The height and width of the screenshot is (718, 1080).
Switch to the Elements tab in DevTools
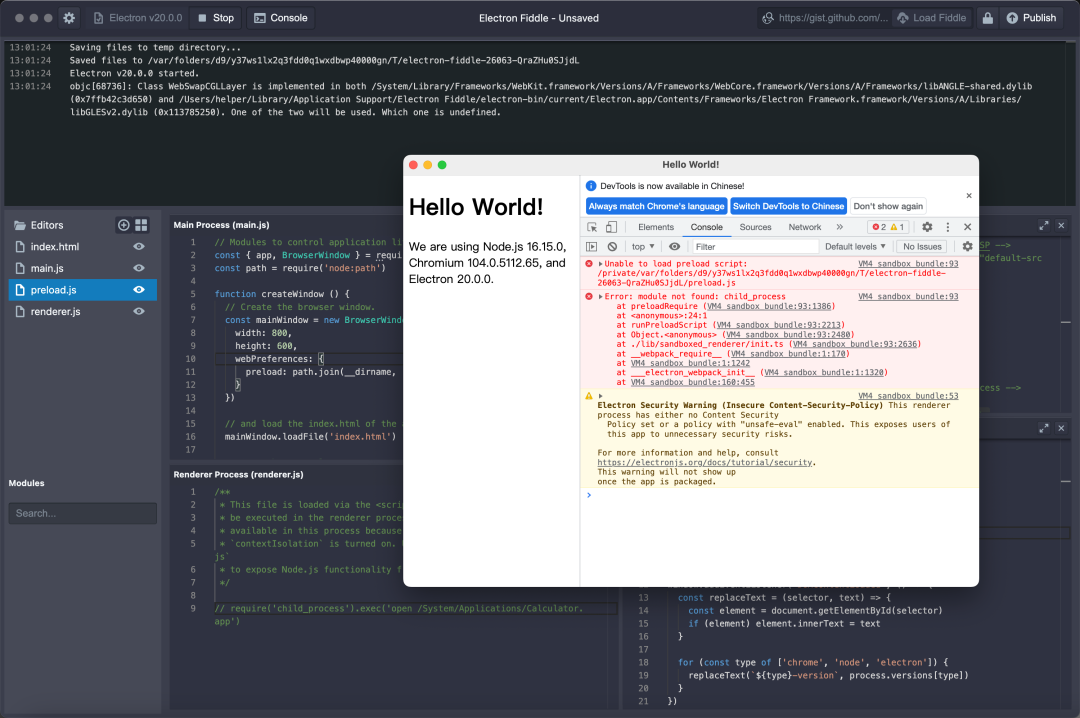click(656, 227)
